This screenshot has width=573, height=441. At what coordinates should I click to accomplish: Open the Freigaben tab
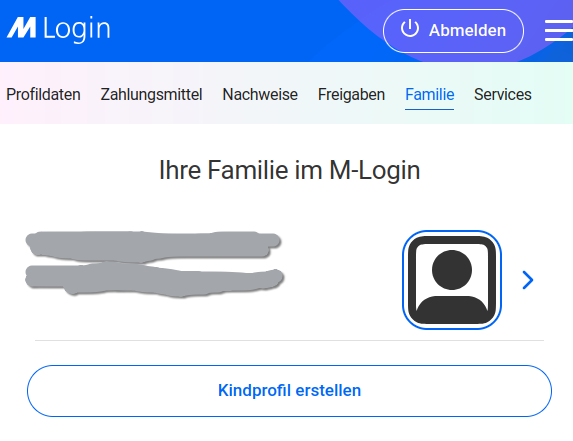pyautogui.click(x=351, y=95)
